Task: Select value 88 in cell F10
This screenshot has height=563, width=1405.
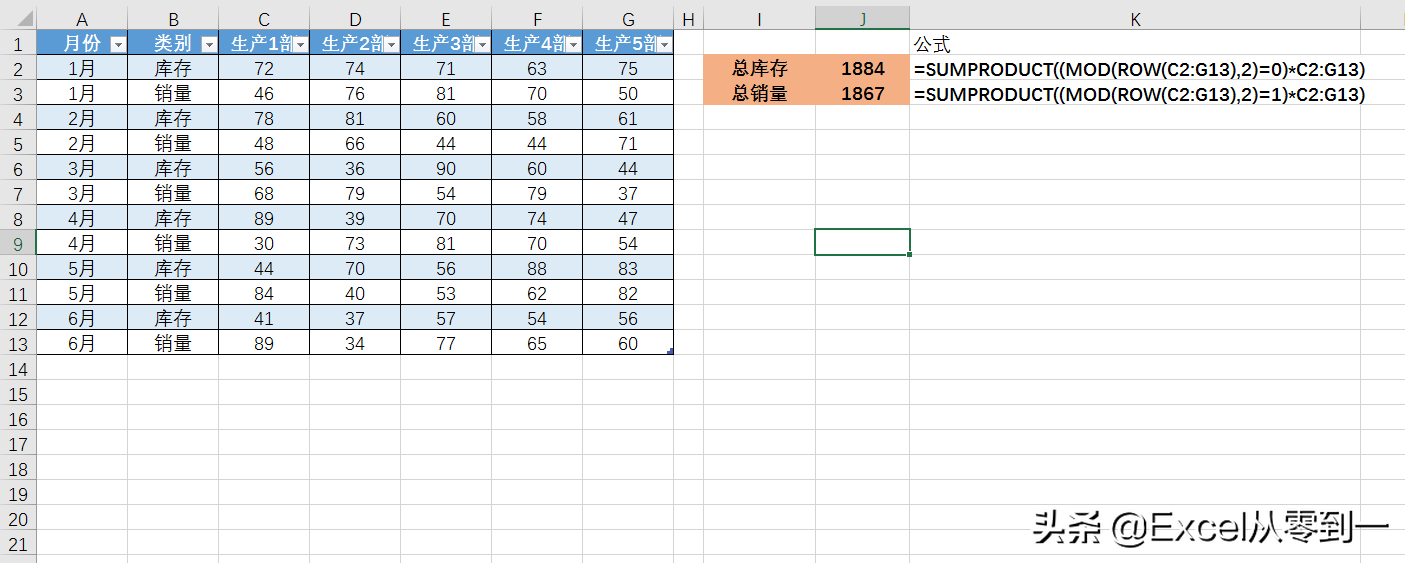Action: click(x=537, y=268)
